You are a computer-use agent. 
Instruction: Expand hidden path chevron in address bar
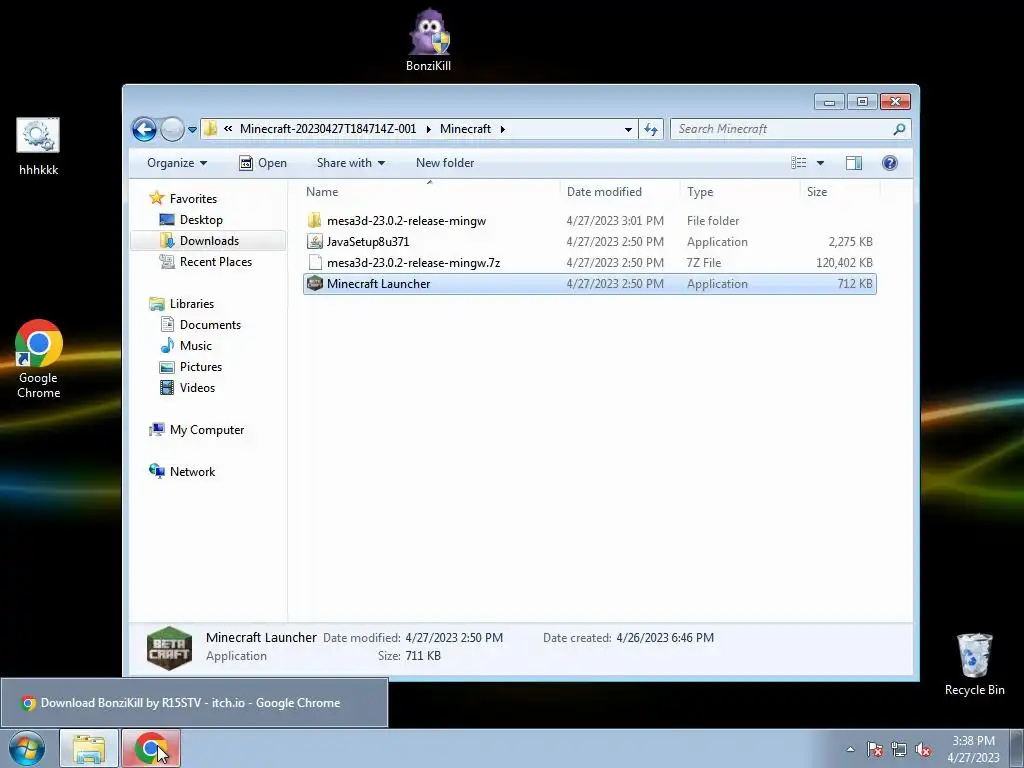pos(228,129)
